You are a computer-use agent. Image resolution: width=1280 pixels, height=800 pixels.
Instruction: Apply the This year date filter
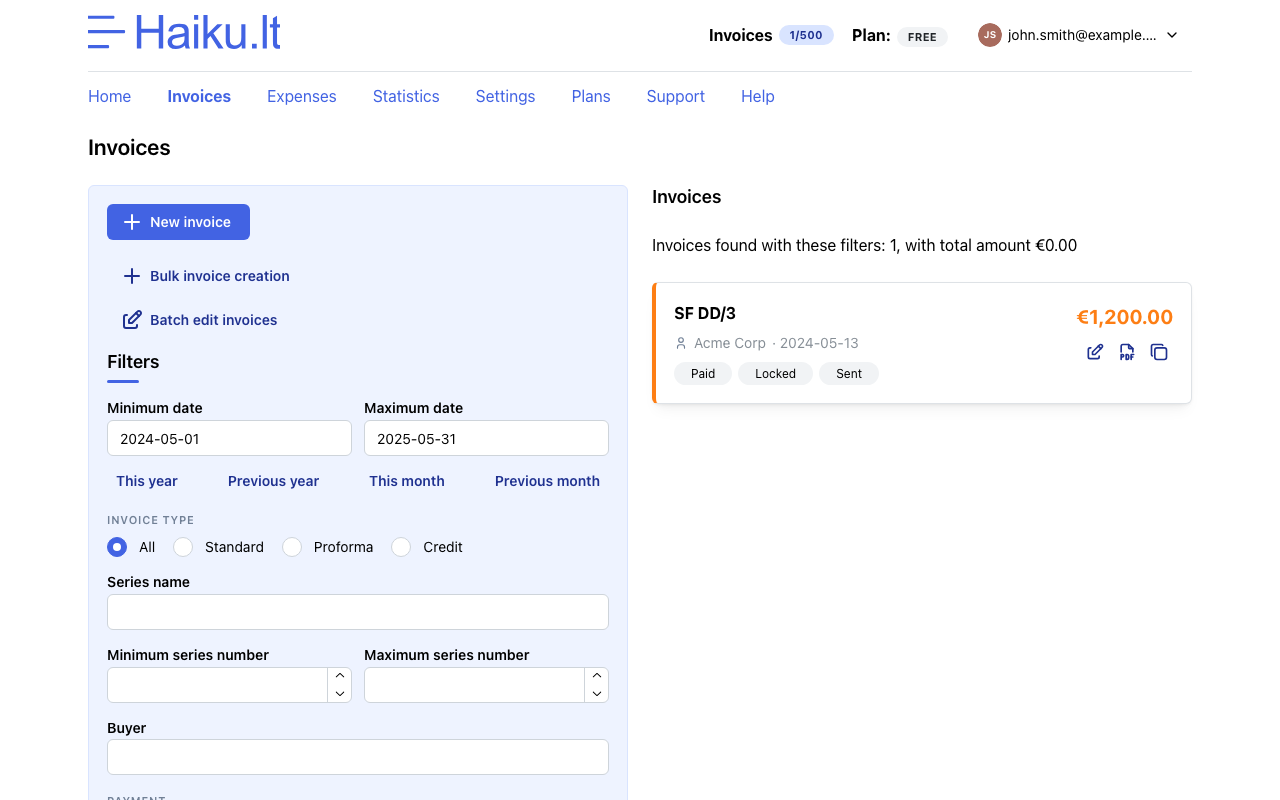[x=147, y=481]
